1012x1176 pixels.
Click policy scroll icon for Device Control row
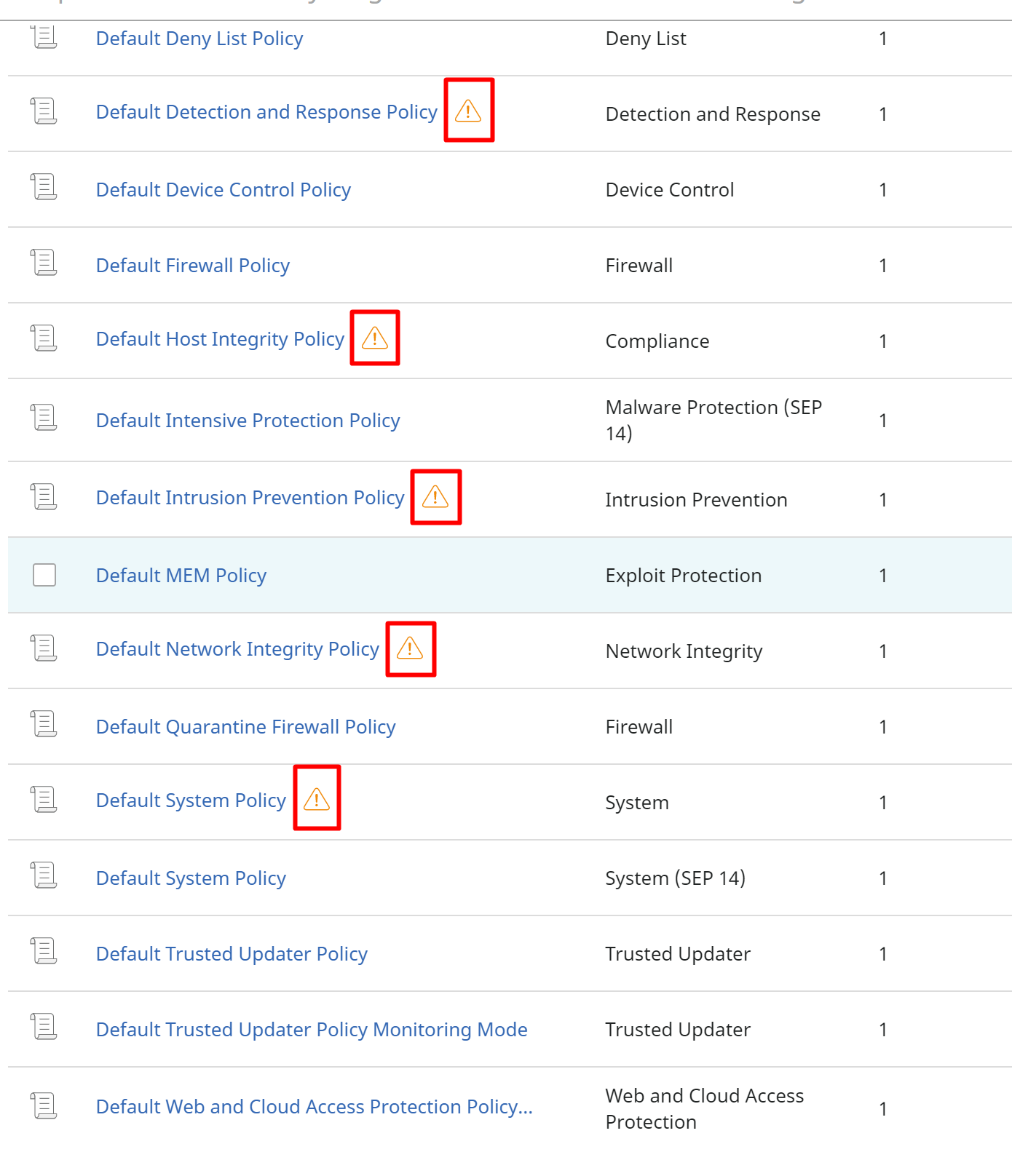pos(44,187)
